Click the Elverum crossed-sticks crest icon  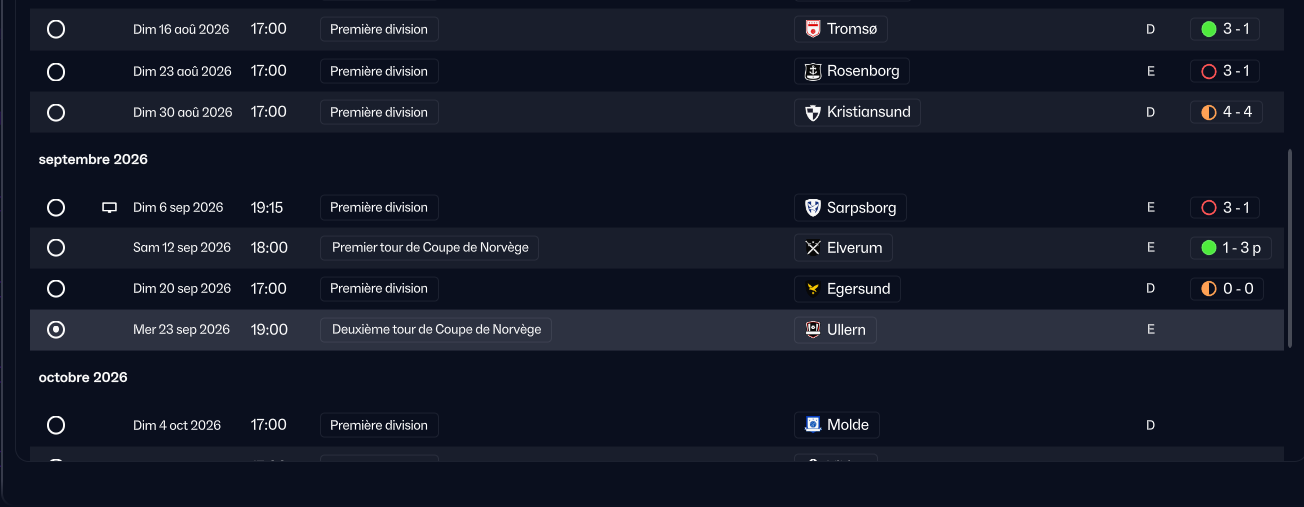813,247
